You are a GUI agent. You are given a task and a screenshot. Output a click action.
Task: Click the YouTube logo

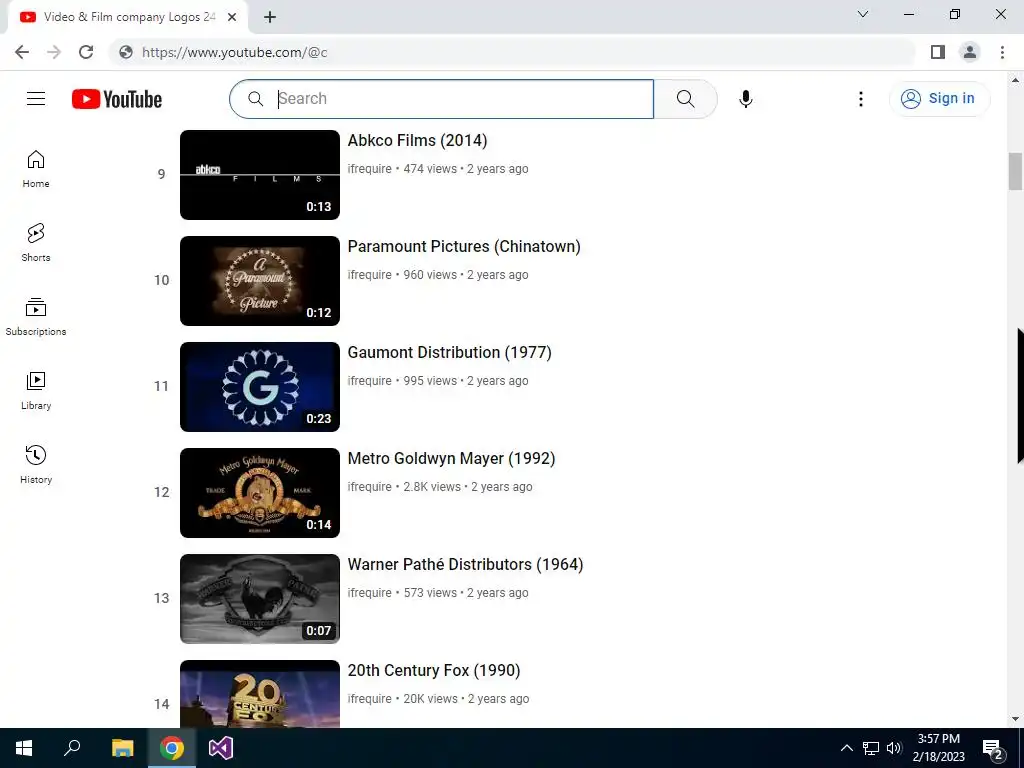(x=117, y=99)
